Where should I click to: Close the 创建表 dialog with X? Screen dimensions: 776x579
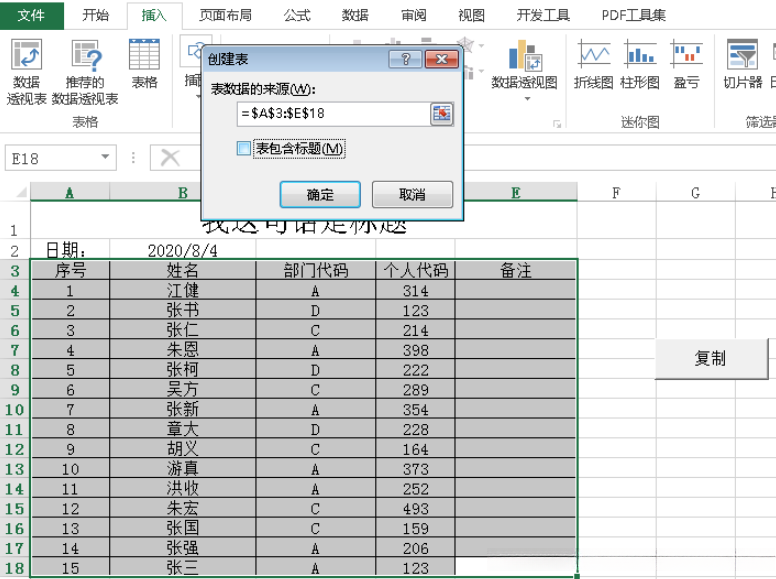pyautogui.click(x=441, y=59)
